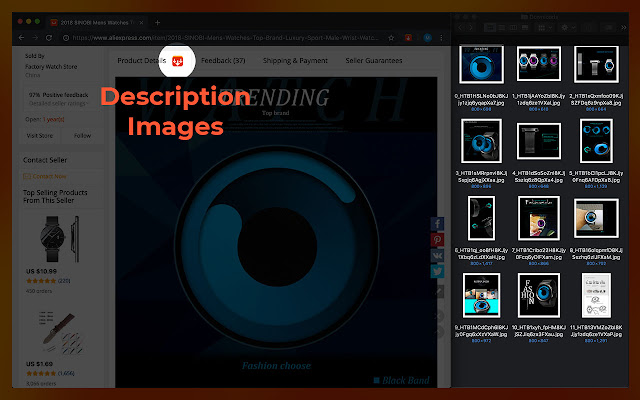Select the first downloaded watch image thumbnail

[x=481, y=67]
